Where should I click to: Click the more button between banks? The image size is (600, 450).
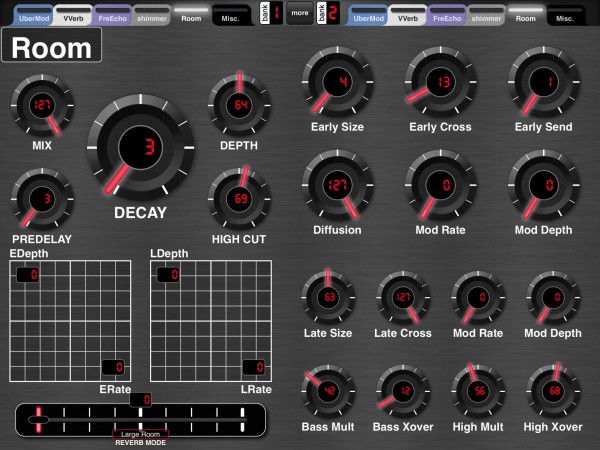[300, 13]
